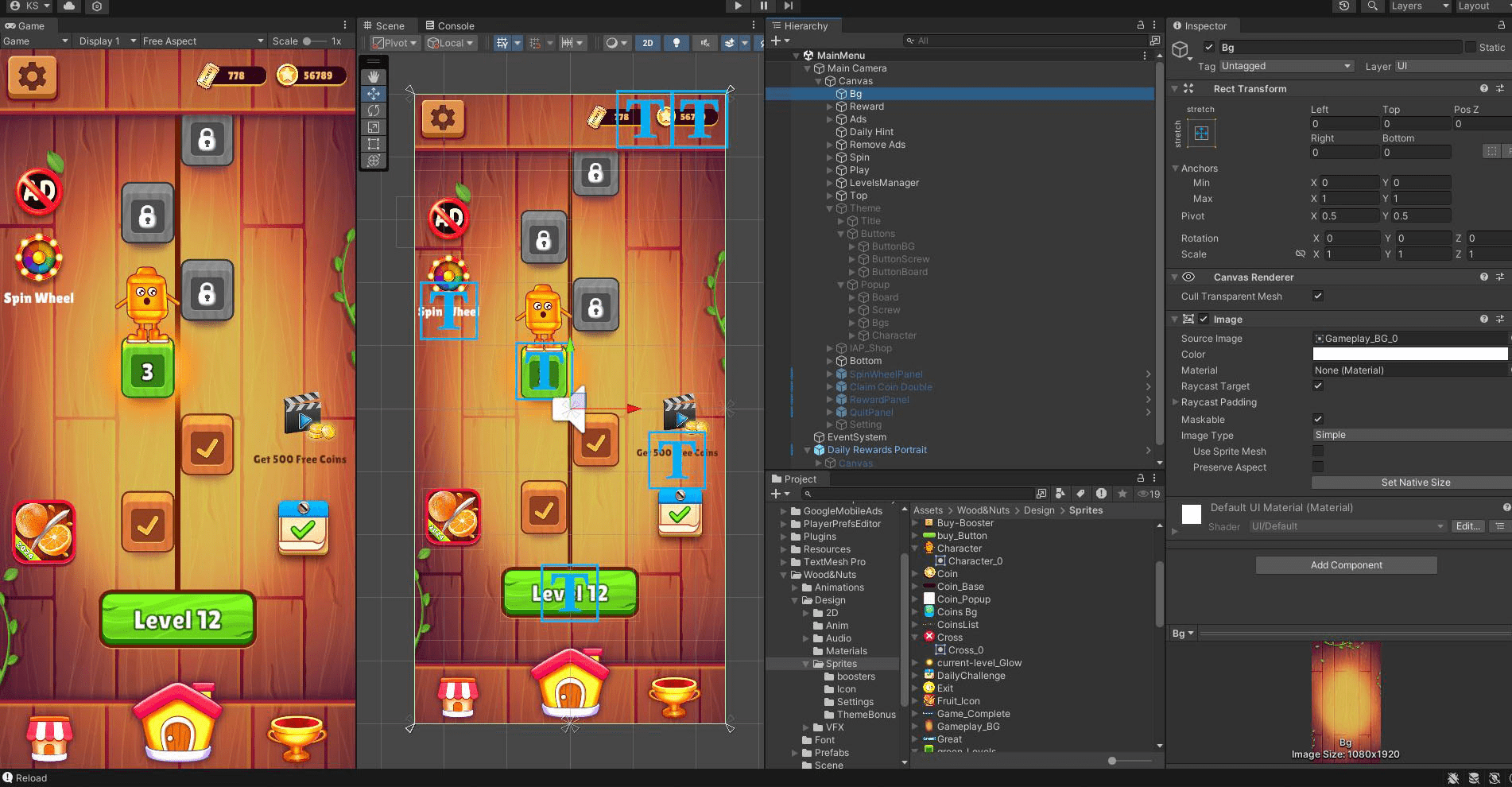
Task: Select the Rotate tool in Scene toolbar
Action: pos(373,110)
